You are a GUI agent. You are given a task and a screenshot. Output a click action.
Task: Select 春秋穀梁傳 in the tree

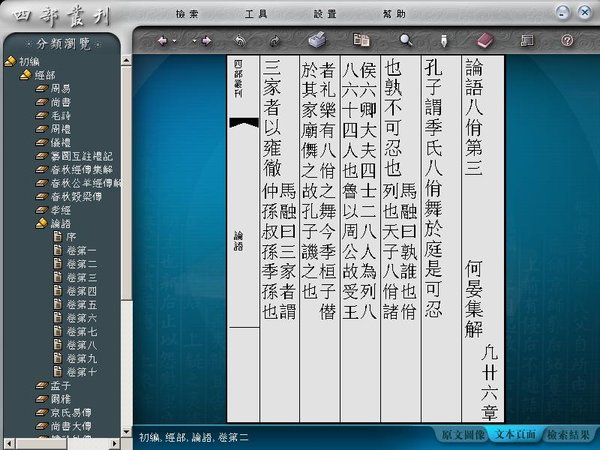76,197
